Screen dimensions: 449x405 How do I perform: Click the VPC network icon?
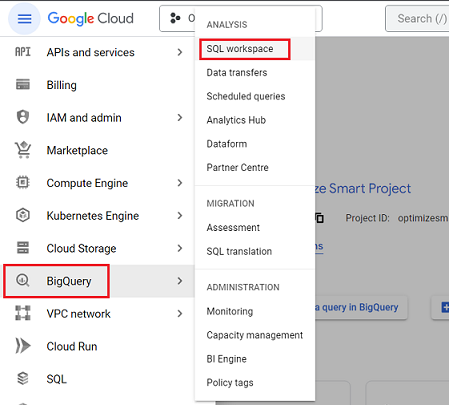point(23,313)
